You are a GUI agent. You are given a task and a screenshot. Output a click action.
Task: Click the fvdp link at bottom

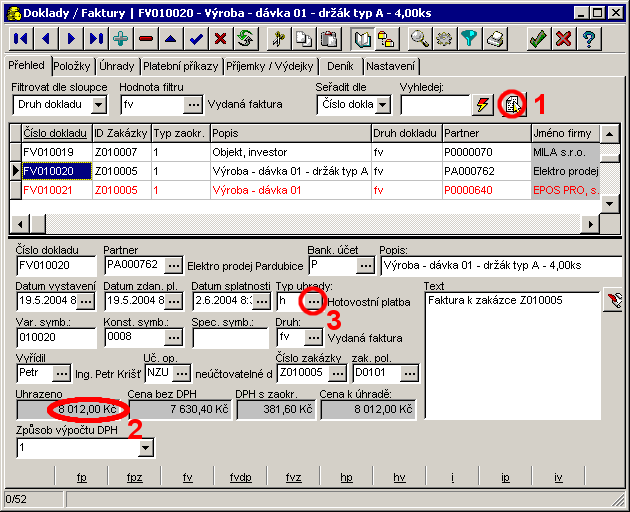pos(240,478)
